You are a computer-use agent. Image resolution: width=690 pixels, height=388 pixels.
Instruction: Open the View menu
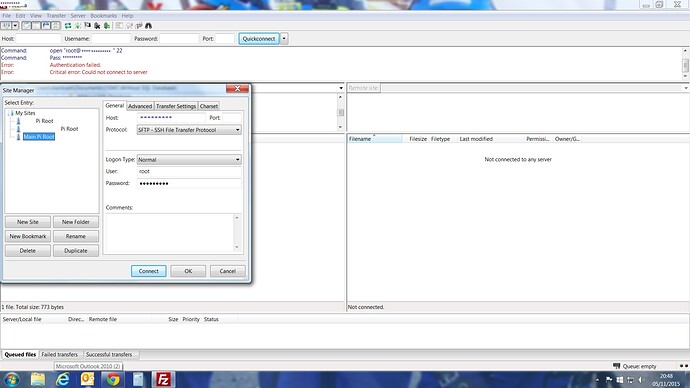point(36,15)
